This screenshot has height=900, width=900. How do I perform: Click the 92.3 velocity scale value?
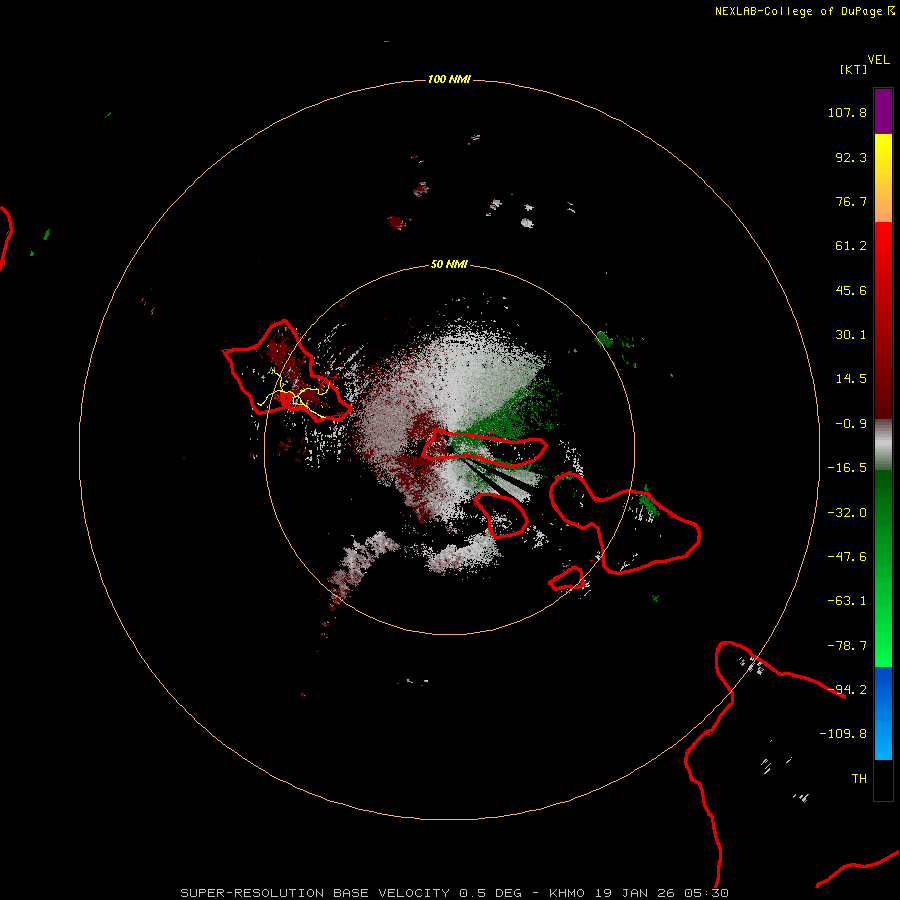(x=851, y=157)
